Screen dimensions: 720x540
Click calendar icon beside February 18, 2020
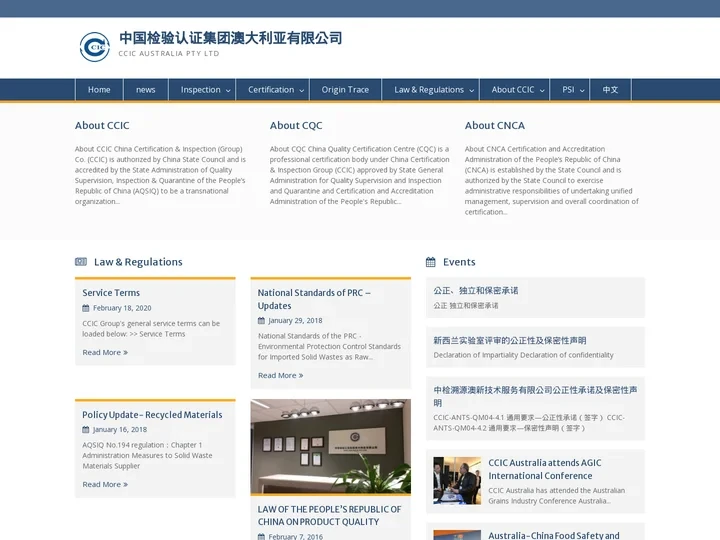pos(86,308)
